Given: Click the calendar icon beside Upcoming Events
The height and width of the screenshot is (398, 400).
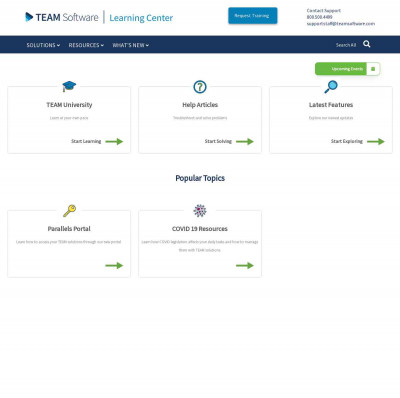Looking at the screenshot, I should click(x=373, y=69).
